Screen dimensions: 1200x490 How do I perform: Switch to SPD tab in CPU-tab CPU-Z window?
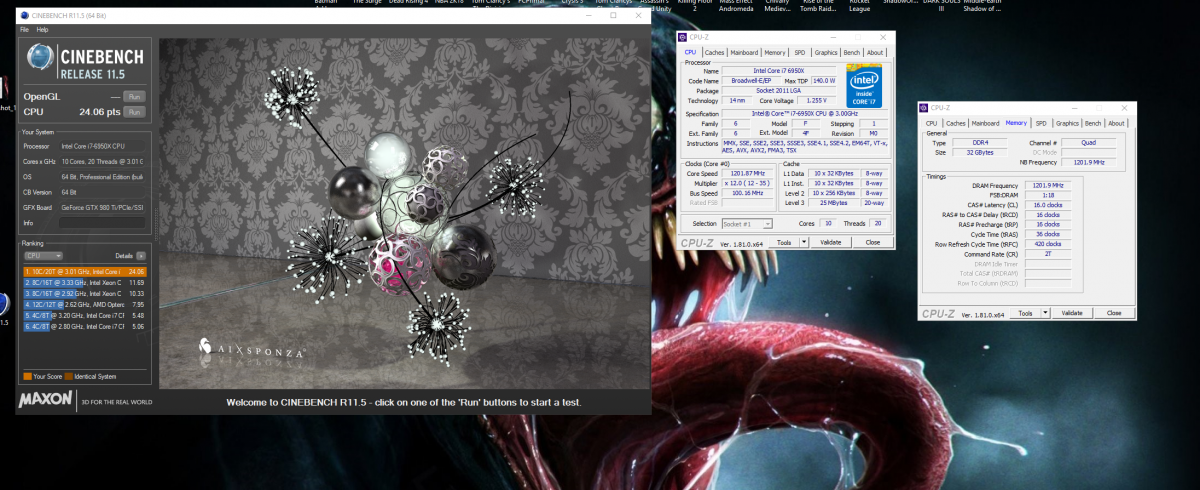coord(799,52)
